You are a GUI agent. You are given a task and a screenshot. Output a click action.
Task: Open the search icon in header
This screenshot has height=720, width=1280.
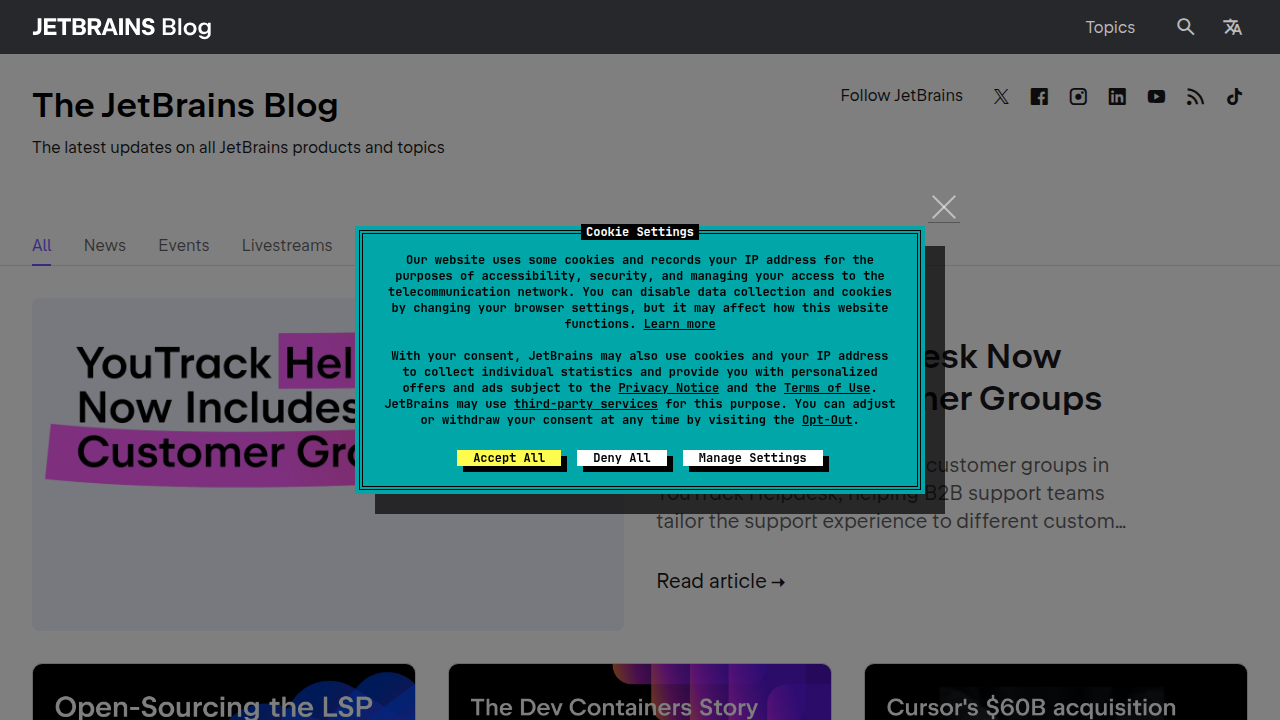[x=1185, y=27]
